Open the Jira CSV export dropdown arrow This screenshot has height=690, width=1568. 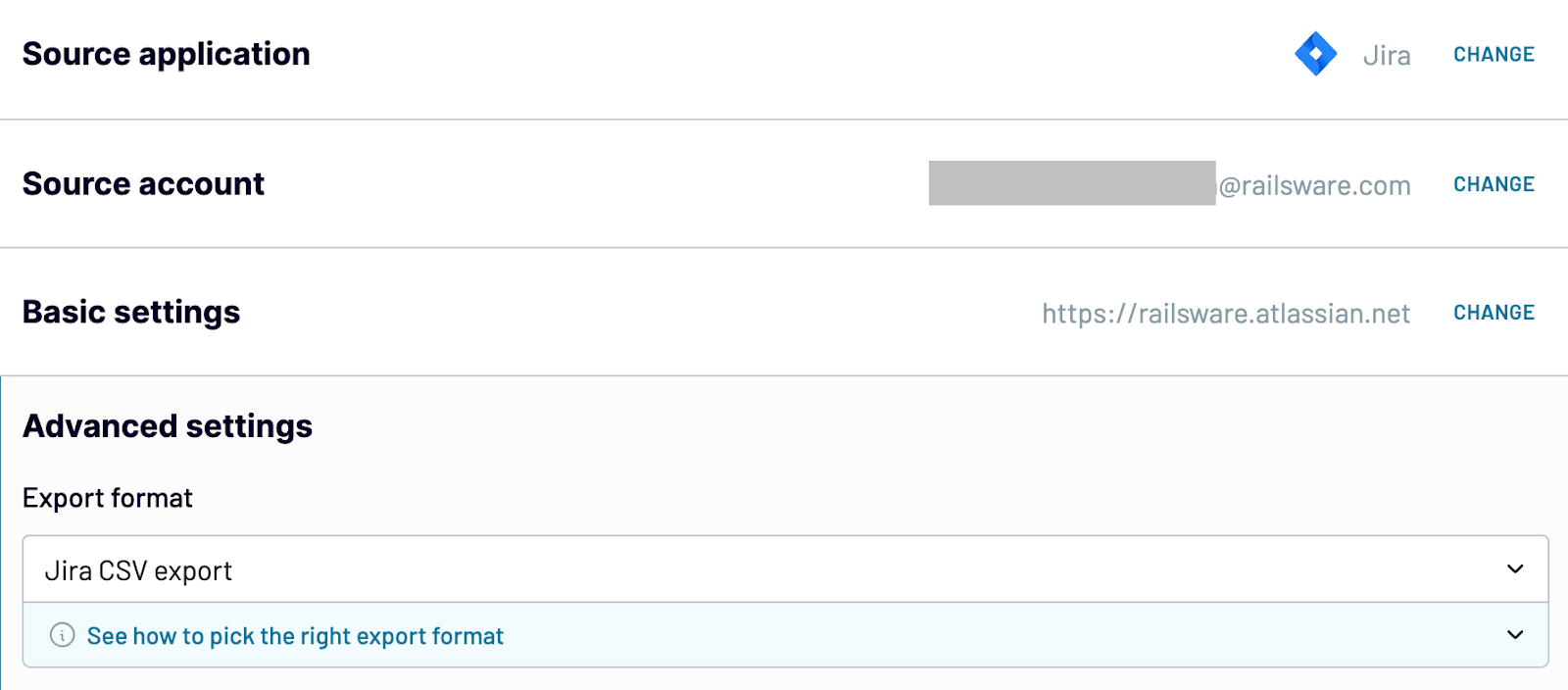click(1515, 569)
